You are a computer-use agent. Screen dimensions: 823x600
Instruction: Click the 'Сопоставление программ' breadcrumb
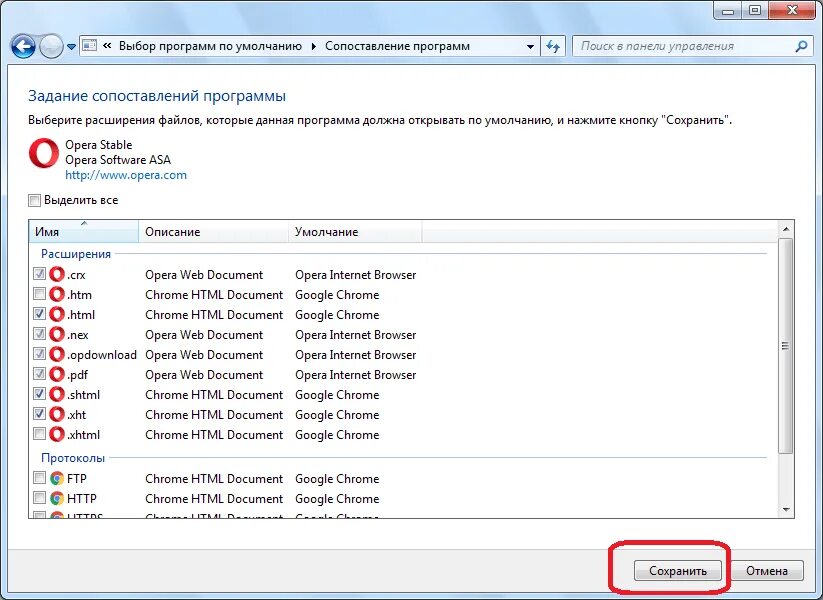(397, 46)
